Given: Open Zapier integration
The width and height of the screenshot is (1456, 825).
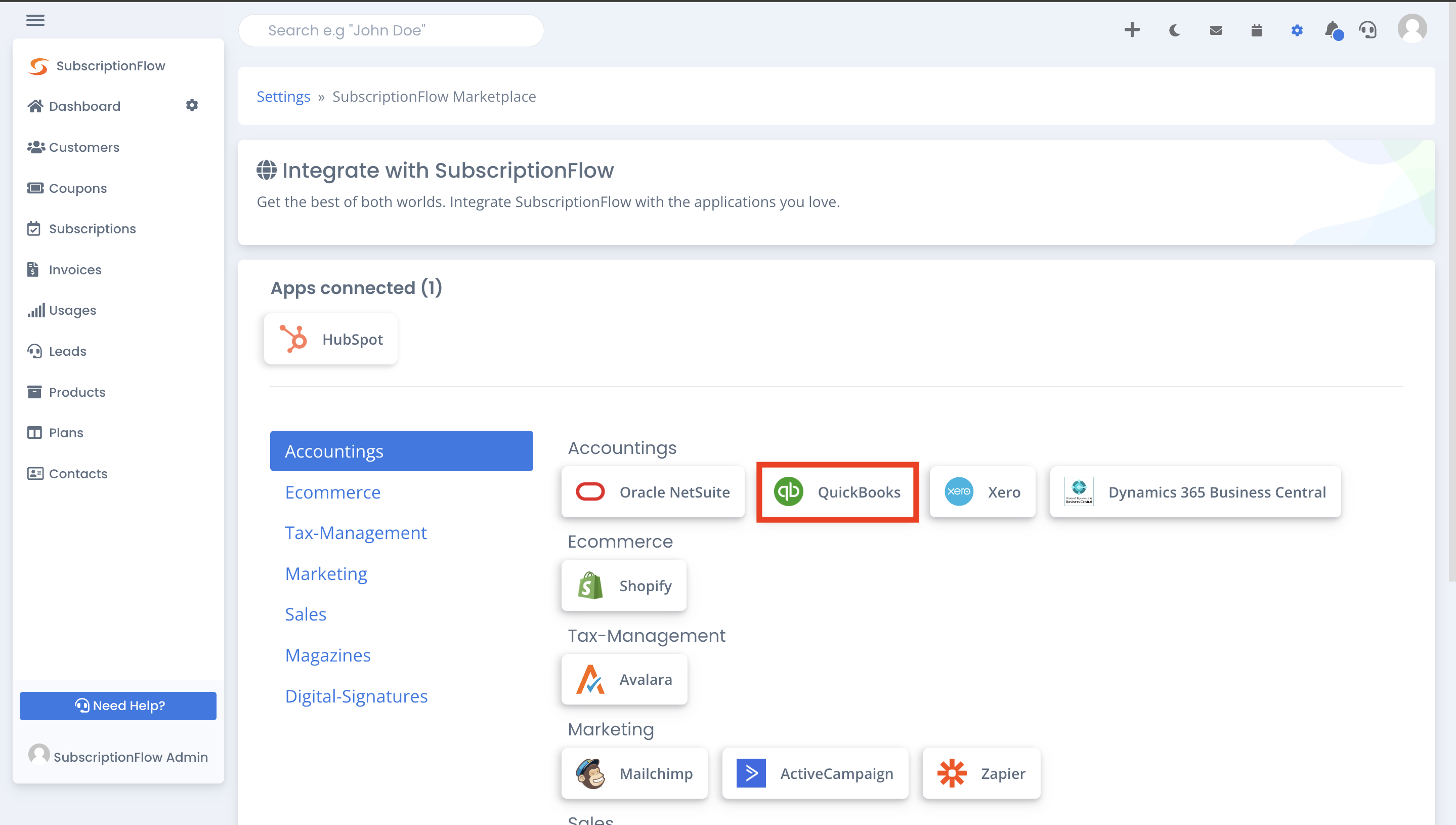Looking at the screenshot, I should [x=981, y=773].
